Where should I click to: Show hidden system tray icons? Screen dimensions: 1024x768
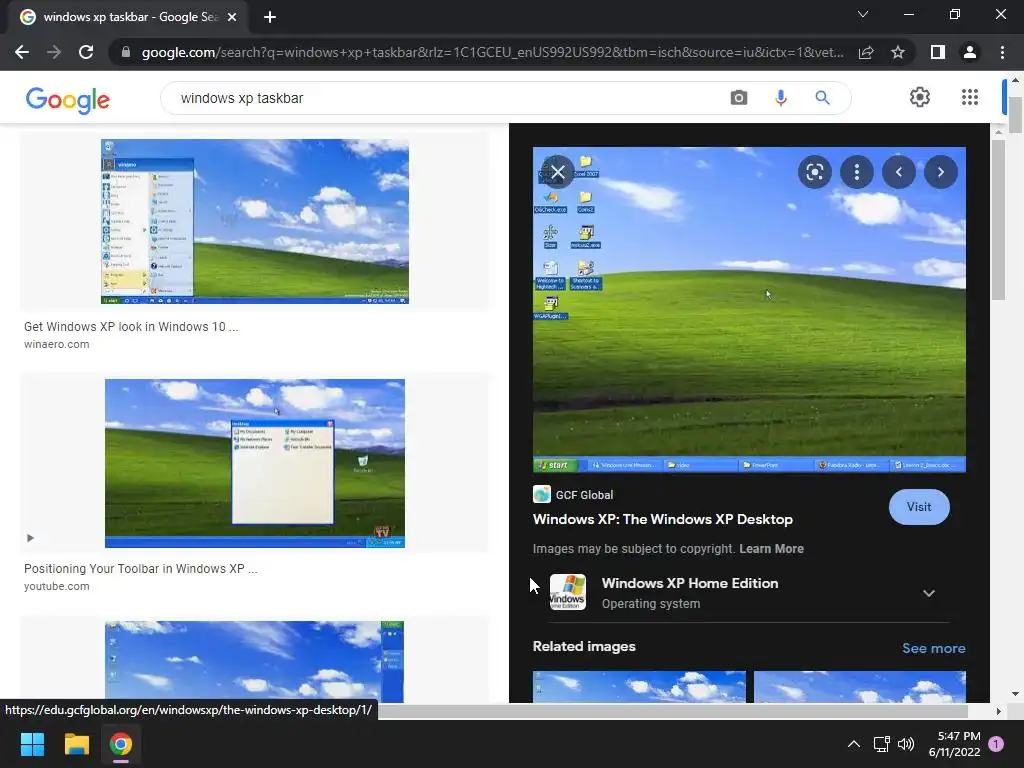point(854,744)
